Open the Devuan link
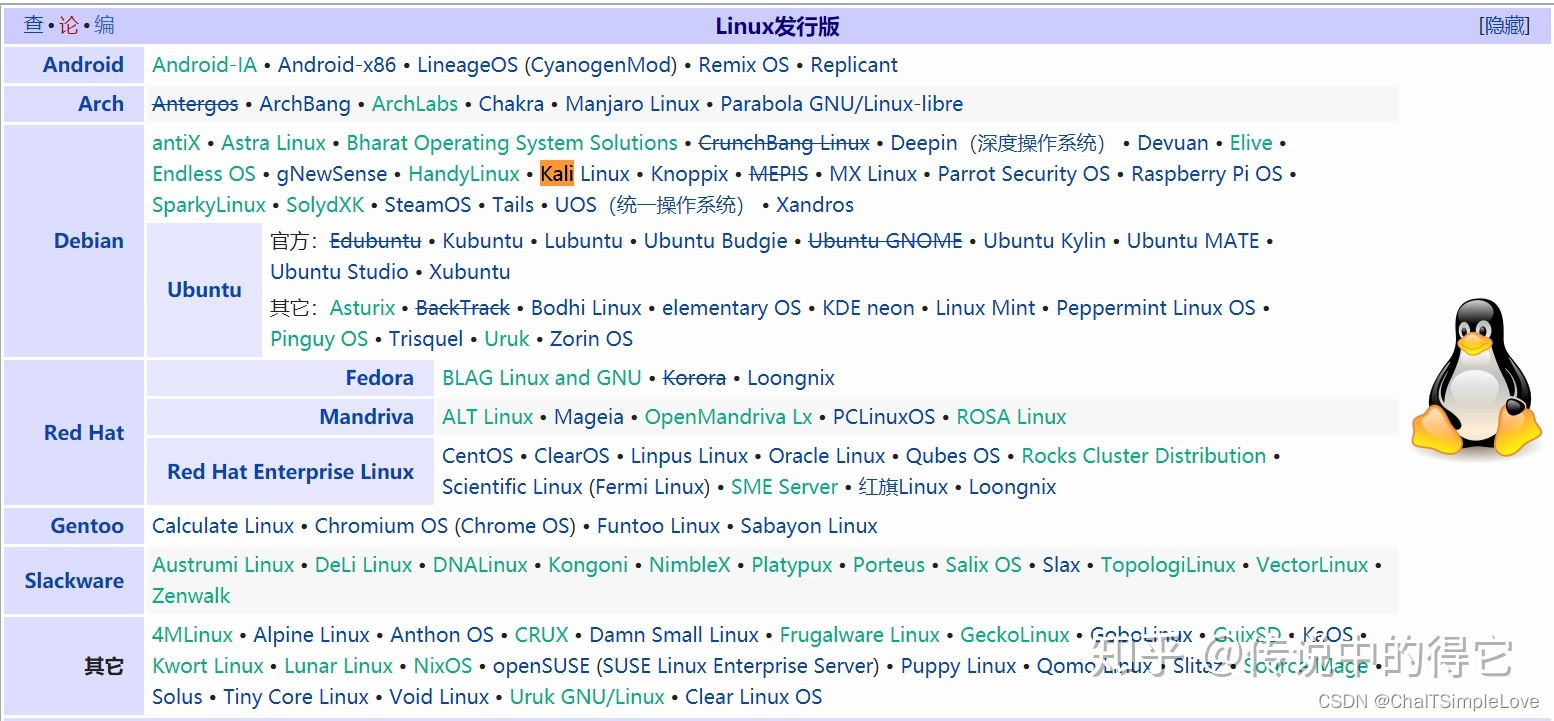Viewport: 1554px width, 721px height. [1173, 143]
